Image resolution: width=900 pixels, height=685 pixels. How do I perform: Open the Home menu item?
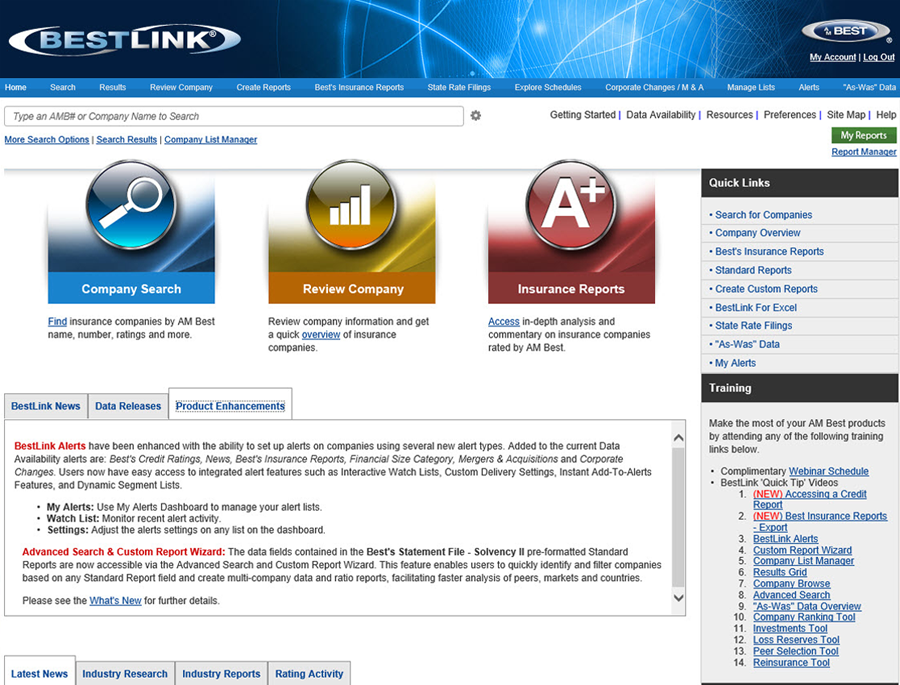point(15,87)
